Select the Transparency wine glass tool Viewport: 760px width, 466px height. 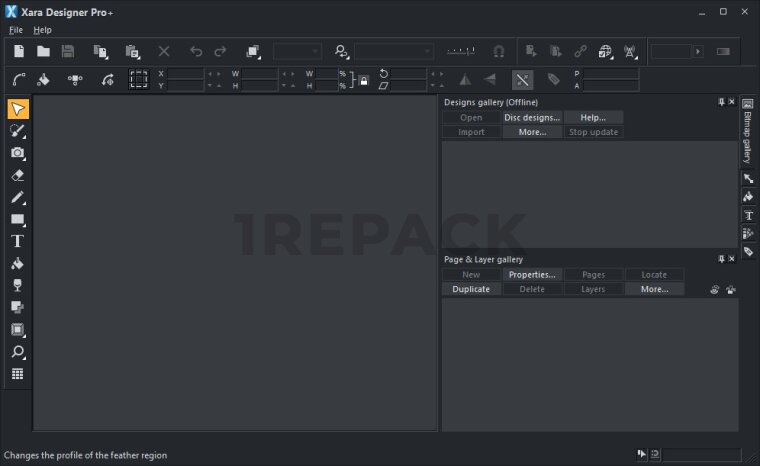coord(17,286)
